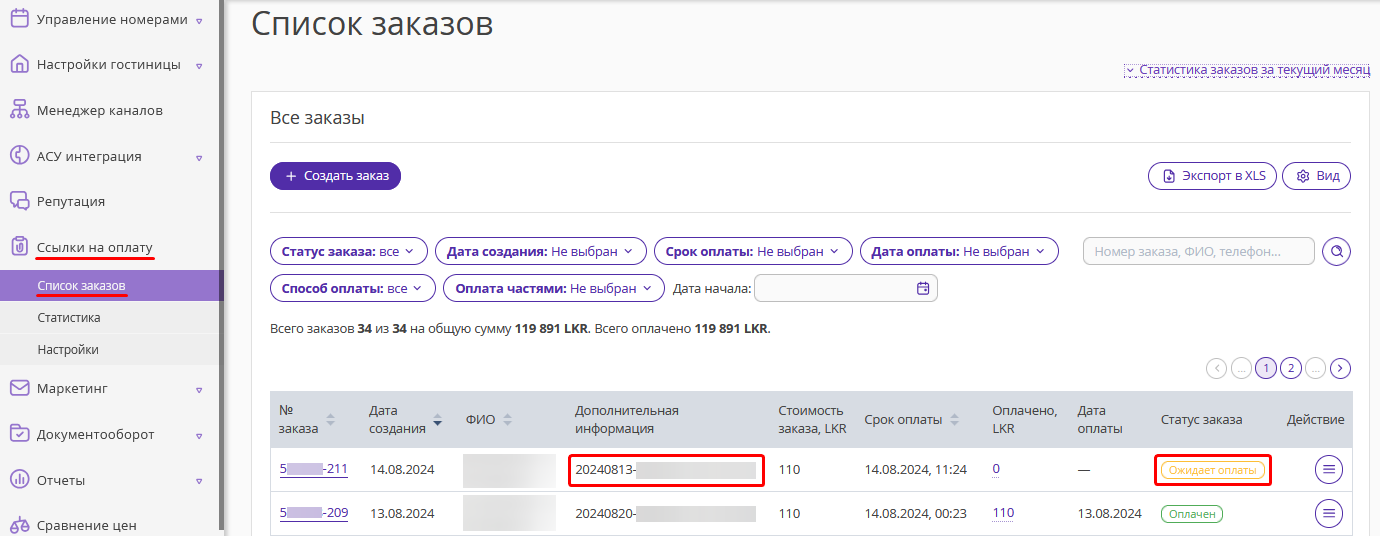Viewport: 1380px width, 536px height.
Task: Open the 'Статус заказа' filter dropdown
Action: click(349, 251)
